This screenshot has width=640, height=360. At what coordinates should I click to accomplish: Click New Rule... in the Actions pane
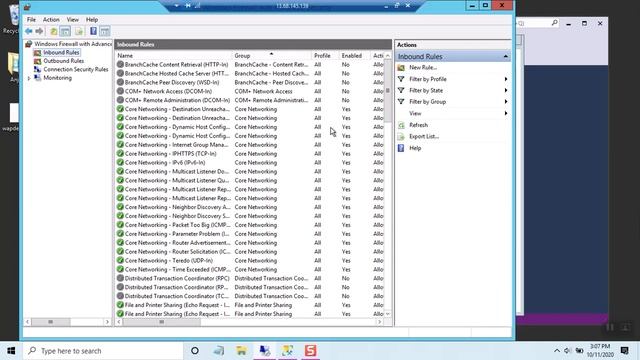tap(423, 67)
